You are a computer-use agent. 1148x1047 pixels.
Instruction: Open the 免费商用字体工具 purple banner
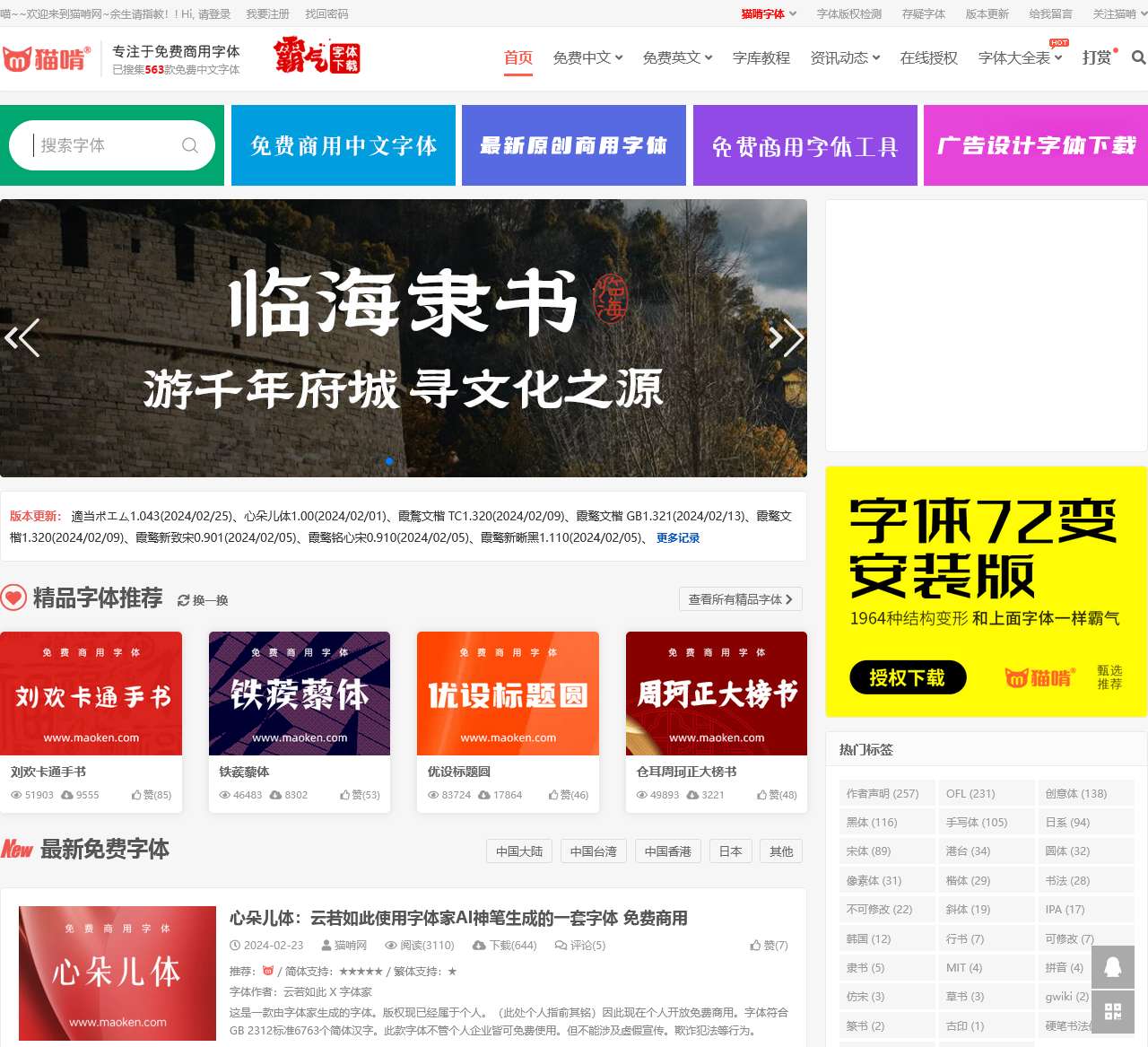tap(805, 145)
